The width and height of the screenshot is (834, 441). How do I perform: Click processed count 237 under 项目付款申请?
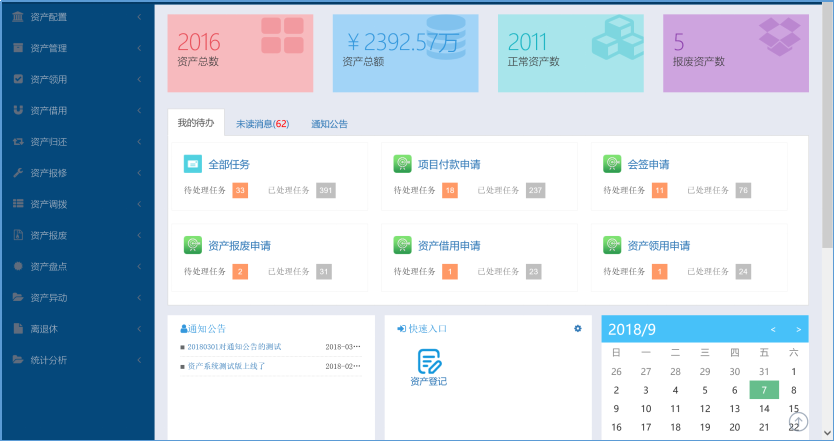pyautogui.click(x=536, y=190)
